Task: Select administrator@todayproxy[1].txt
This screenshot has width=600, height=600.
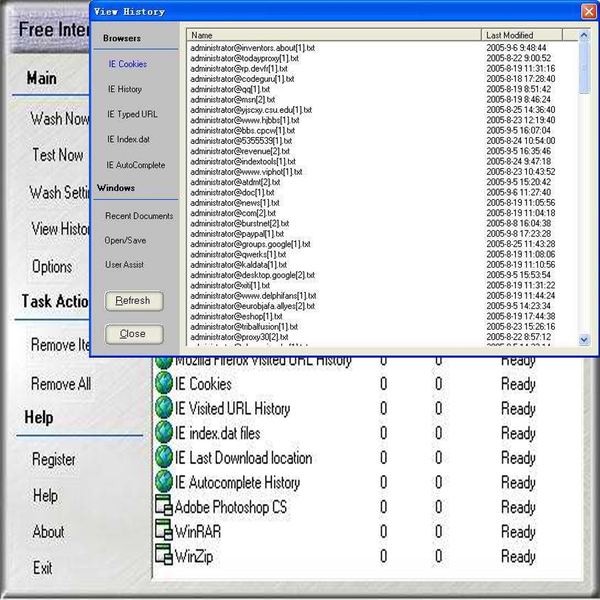Action: 245,58
